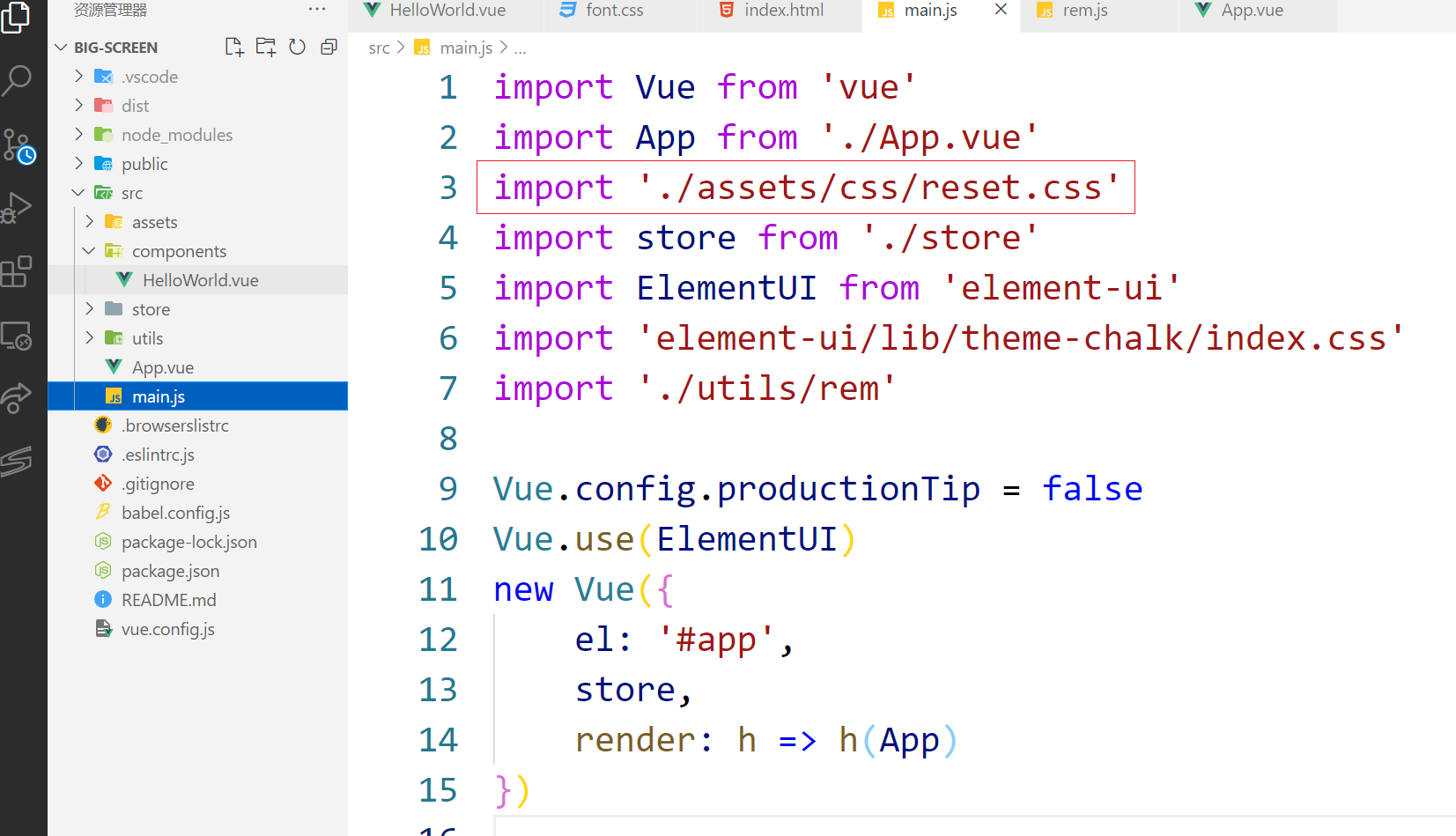This screenshot has width=1456, height=836.
Task: Collapse the src folder
Action: (78, 193)
